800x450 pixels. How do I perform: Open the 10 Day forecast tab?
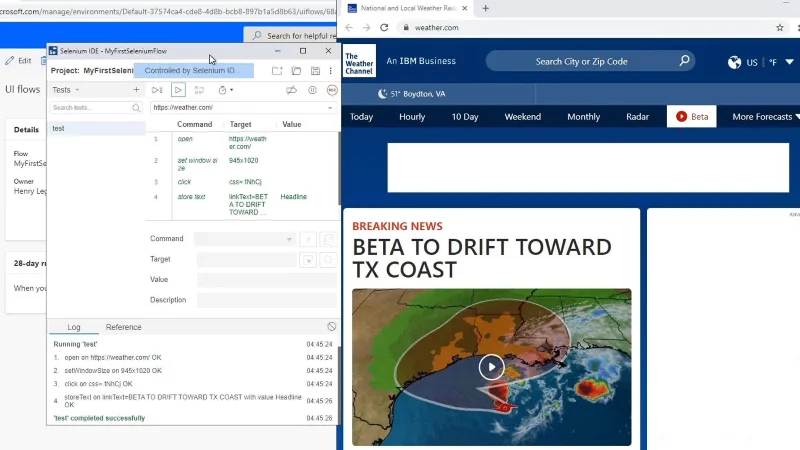pos(465,117)
